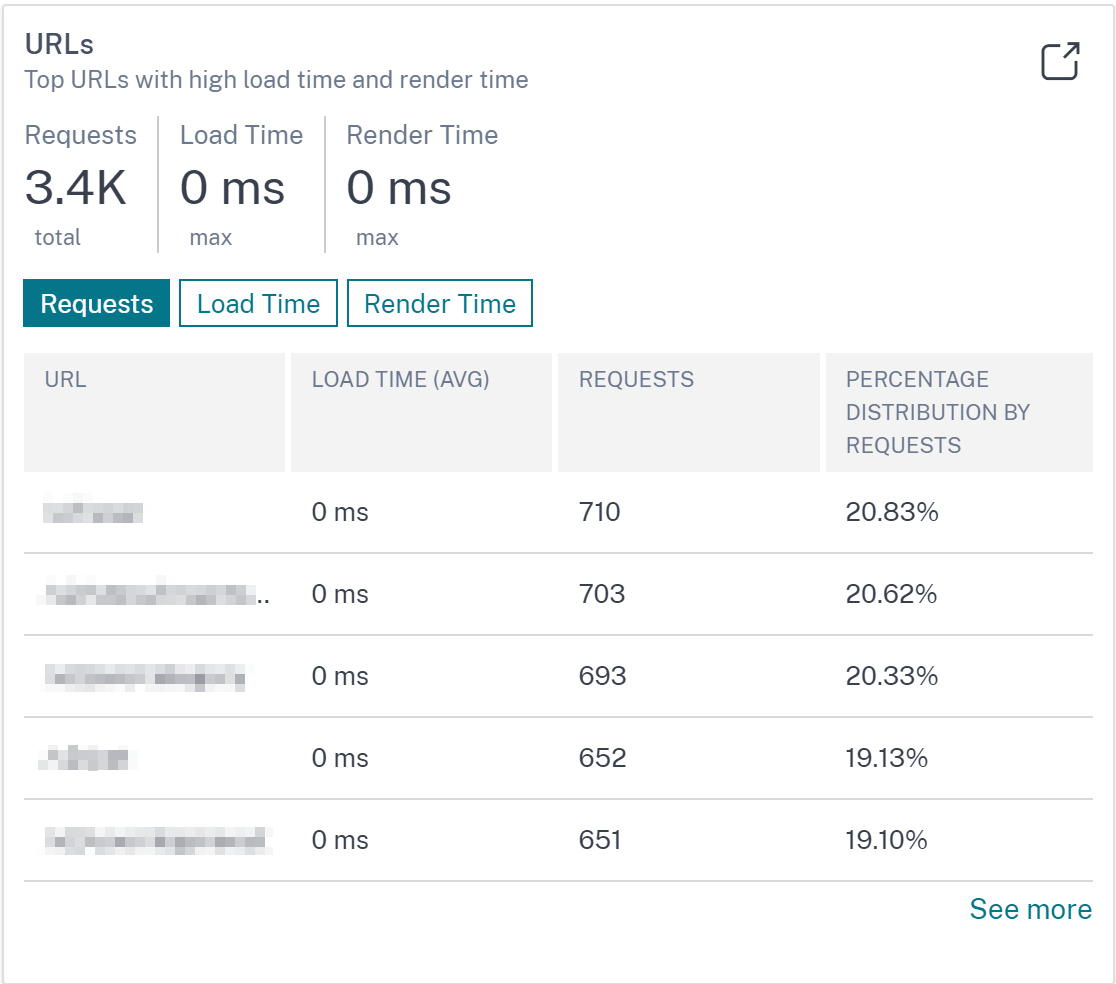
Task: Select the Requests tab button
Action: click(96, 303)
